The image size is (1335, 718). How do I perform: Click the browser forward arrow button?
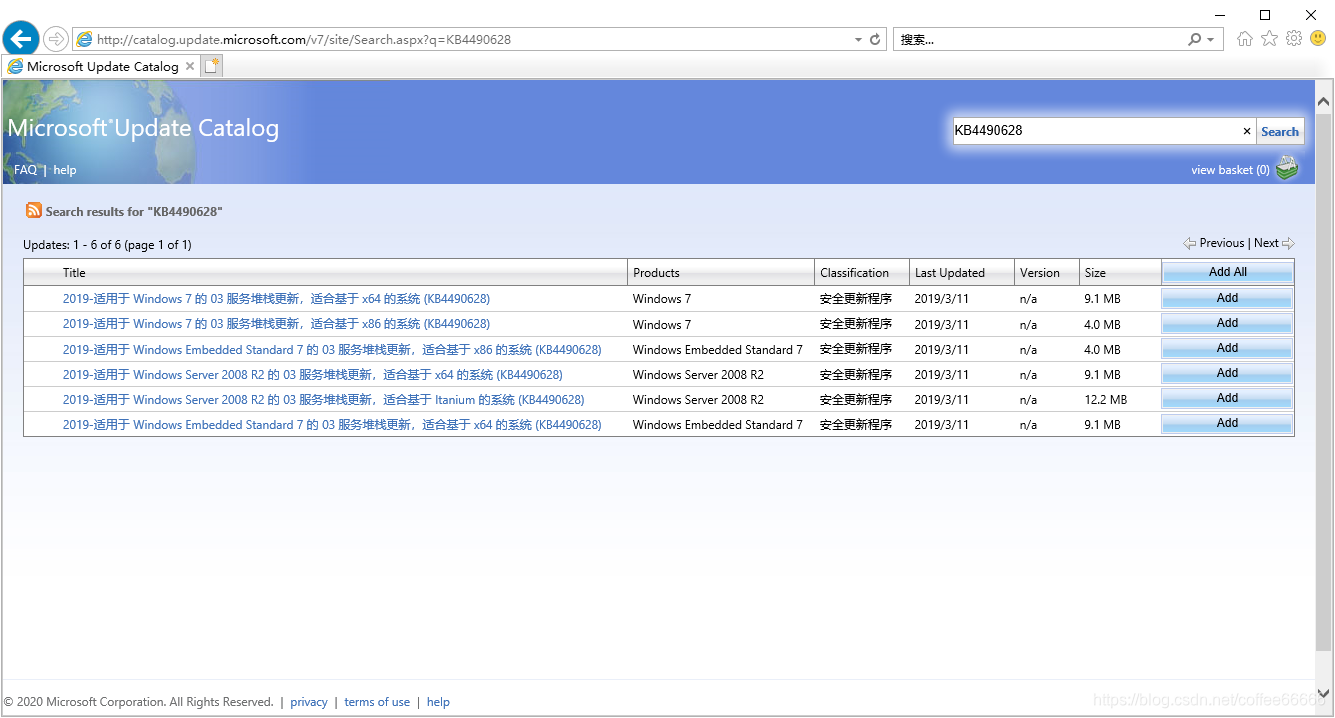(56, 39)
